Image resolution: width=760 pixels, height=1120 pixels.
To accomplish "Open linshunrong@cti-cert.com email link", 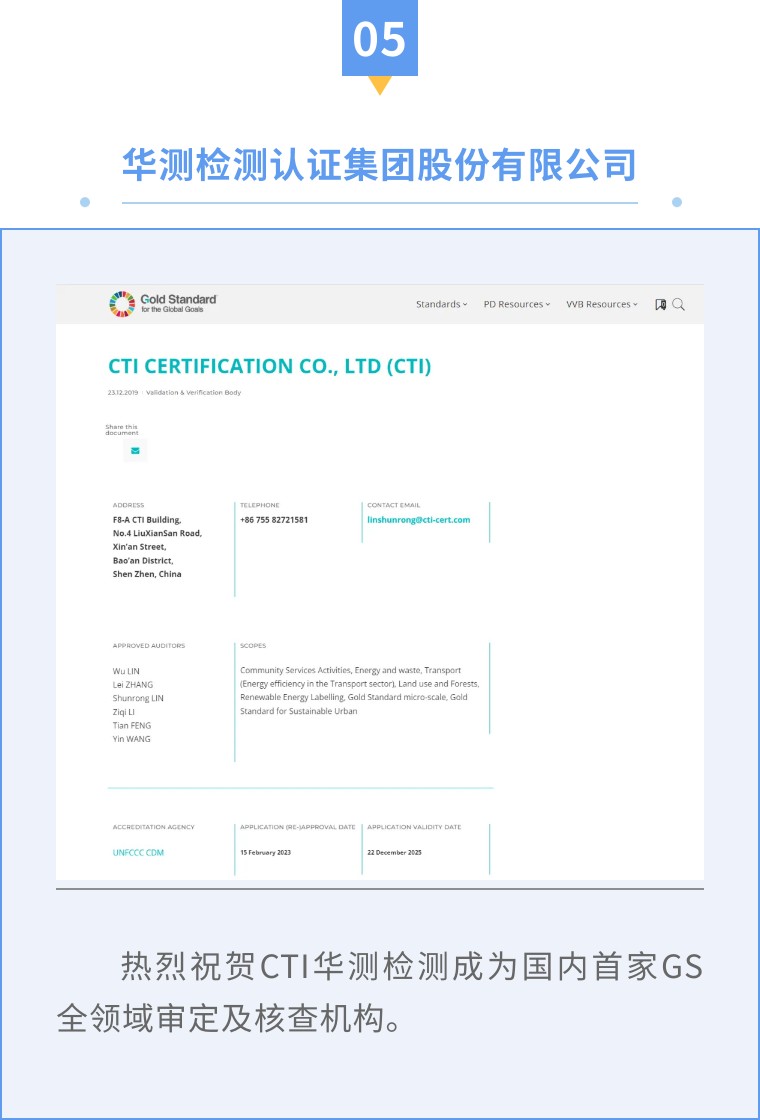I will (419, 520).
